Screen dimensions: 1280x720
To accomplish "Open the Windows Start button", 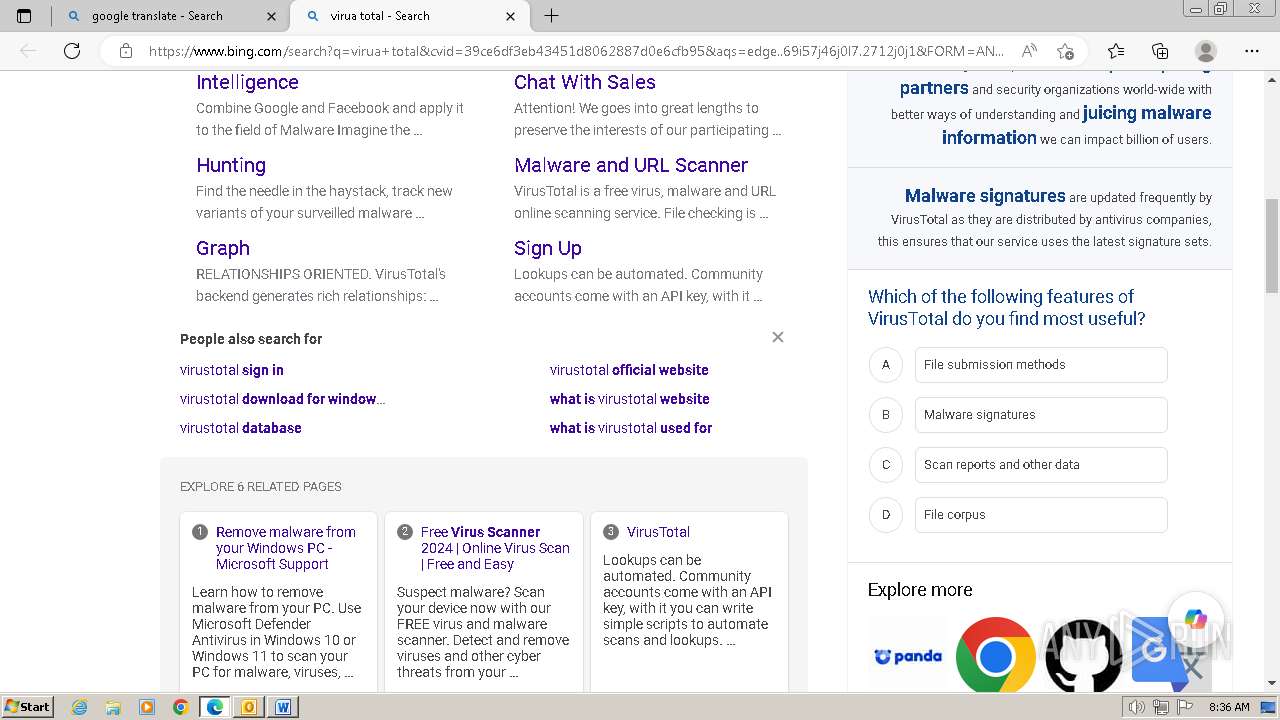I will click(x=28, y=707).
